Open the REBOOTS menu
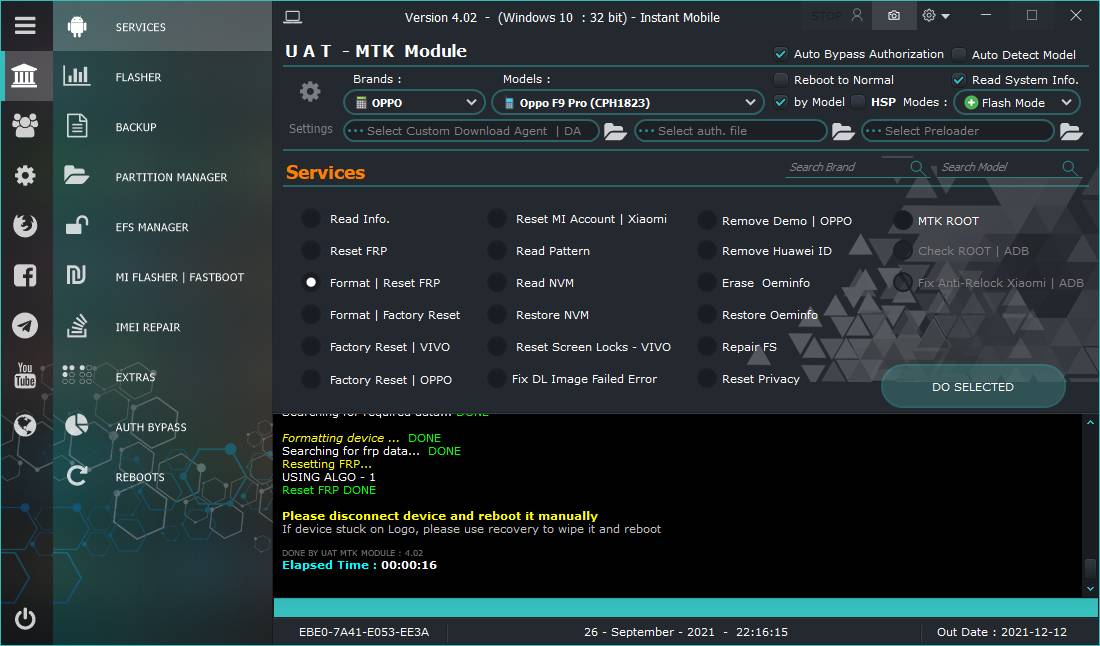Screen dimensions: 1100x646 [x=163, y=477]
